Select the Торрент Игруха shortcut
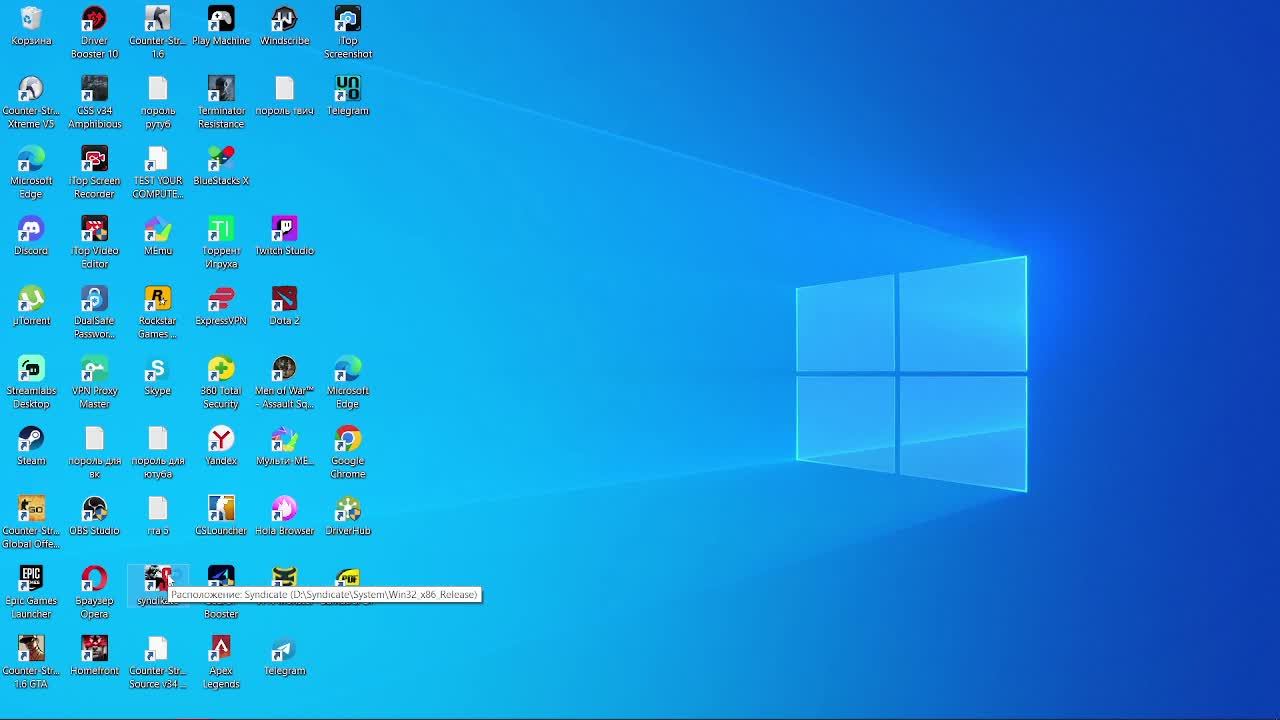Screen dimensions: 1280x720 click(x=221, y=242)
